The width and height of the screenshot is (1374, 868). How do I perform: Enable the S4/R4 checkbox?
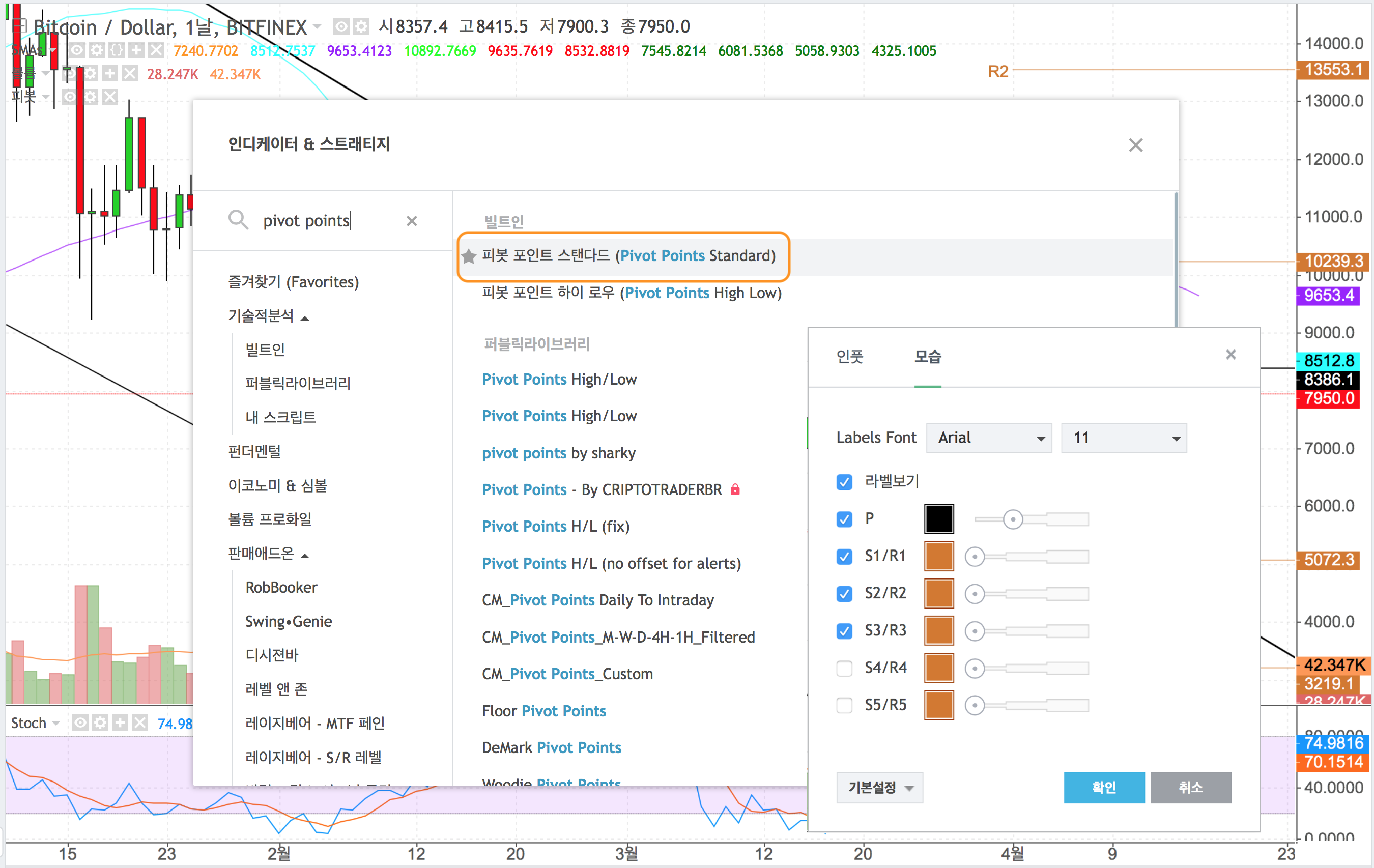844,668
